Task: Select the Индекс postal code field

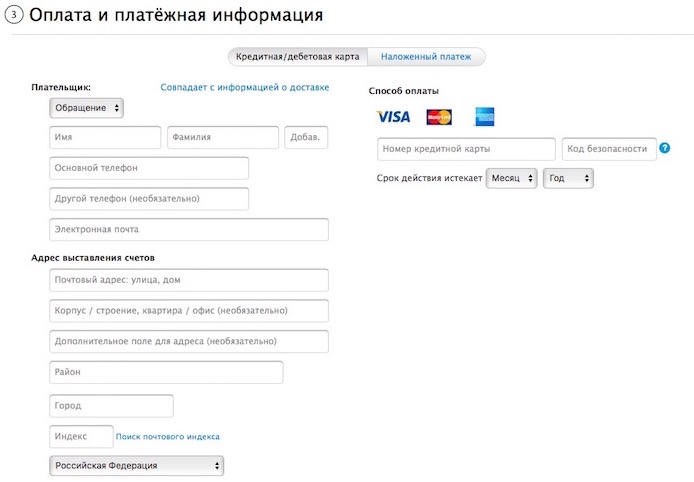Action: pyautogui.click(x=81, y=437)
